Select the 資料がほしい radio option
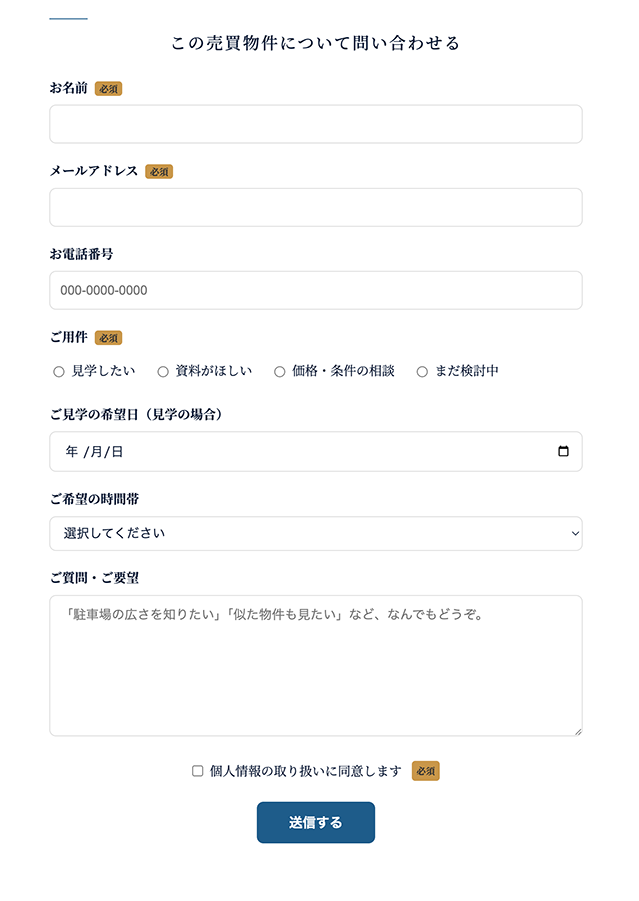Image resolution: width=639 pixels, height=901 pixels. pyautogui.click(x=163, y=372)
